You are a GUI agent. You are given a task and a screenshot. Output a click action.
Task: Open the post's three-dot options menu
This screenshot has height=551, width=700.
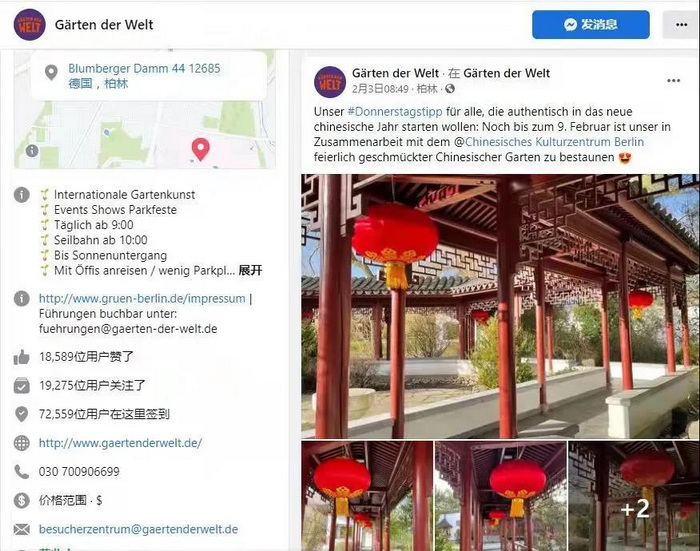click(x=673, y=81)
